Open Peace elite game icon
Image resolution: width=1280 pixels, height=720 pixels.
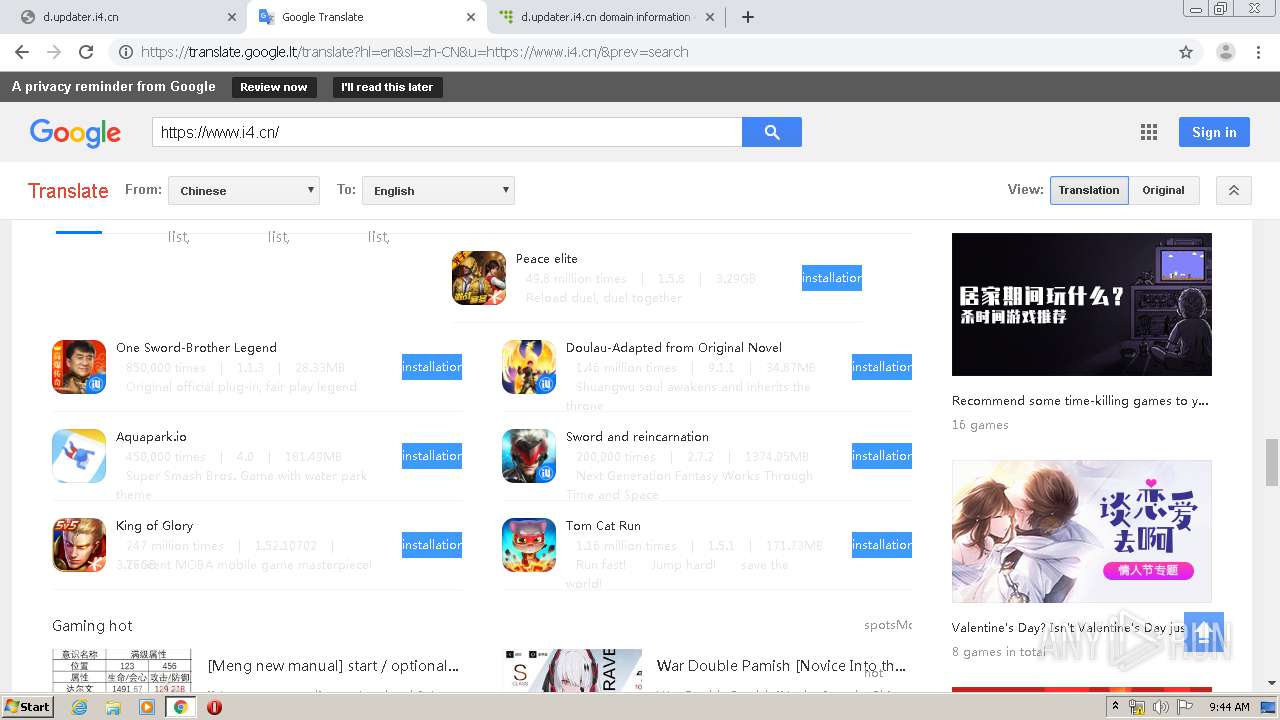click(x=479, y=278)
